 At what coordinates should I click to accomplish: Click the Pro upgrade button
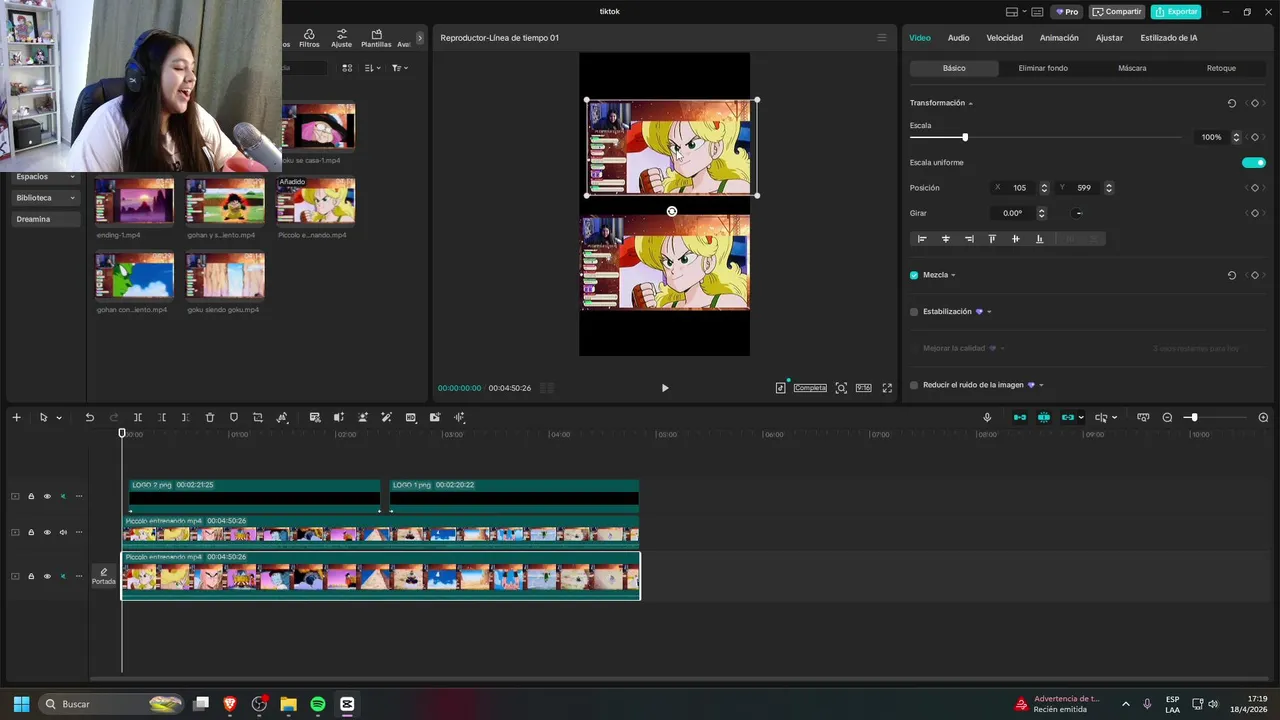pos(1066,12)
